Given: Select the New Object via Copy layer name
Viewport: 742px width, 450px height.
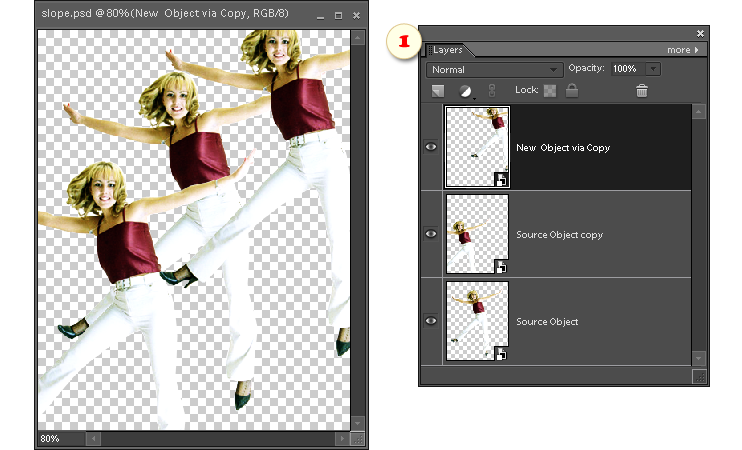Looking at the screenshot, I should tap(563, 148).
